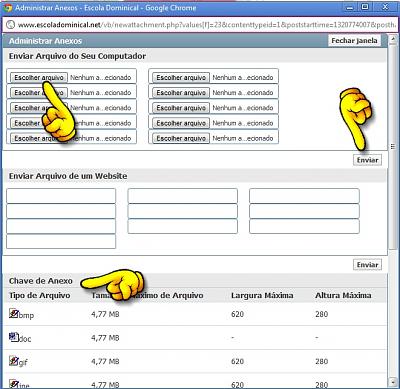Click the doc file type icon

click(x=13, y=337)
